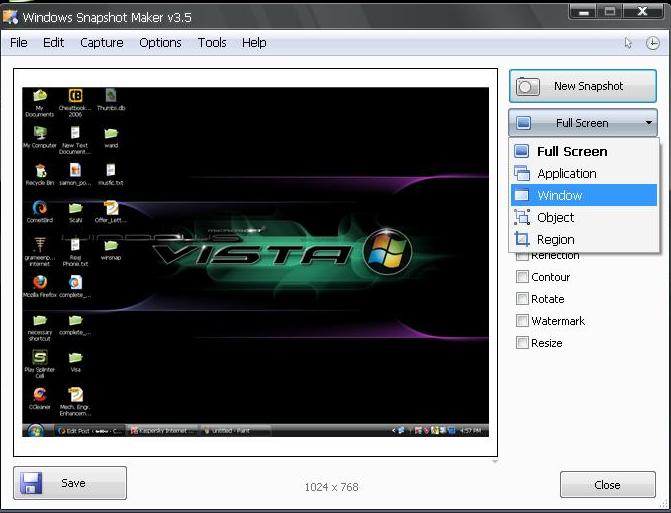The image size is (671, 513).
Task: Enable the Rotate checkbox
Action: [x=522, y=299]
